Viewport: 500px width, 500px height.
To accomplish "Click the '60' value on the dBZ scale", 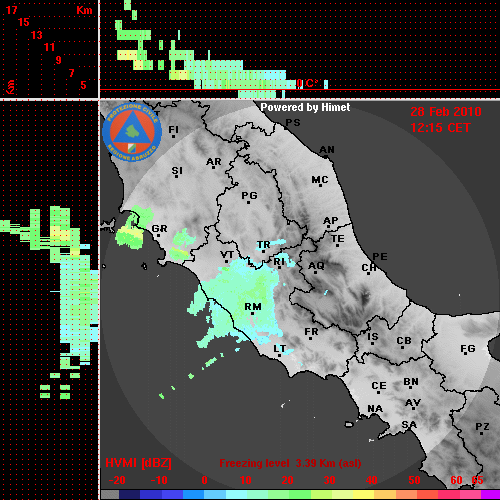I will [x=456, y=480].
